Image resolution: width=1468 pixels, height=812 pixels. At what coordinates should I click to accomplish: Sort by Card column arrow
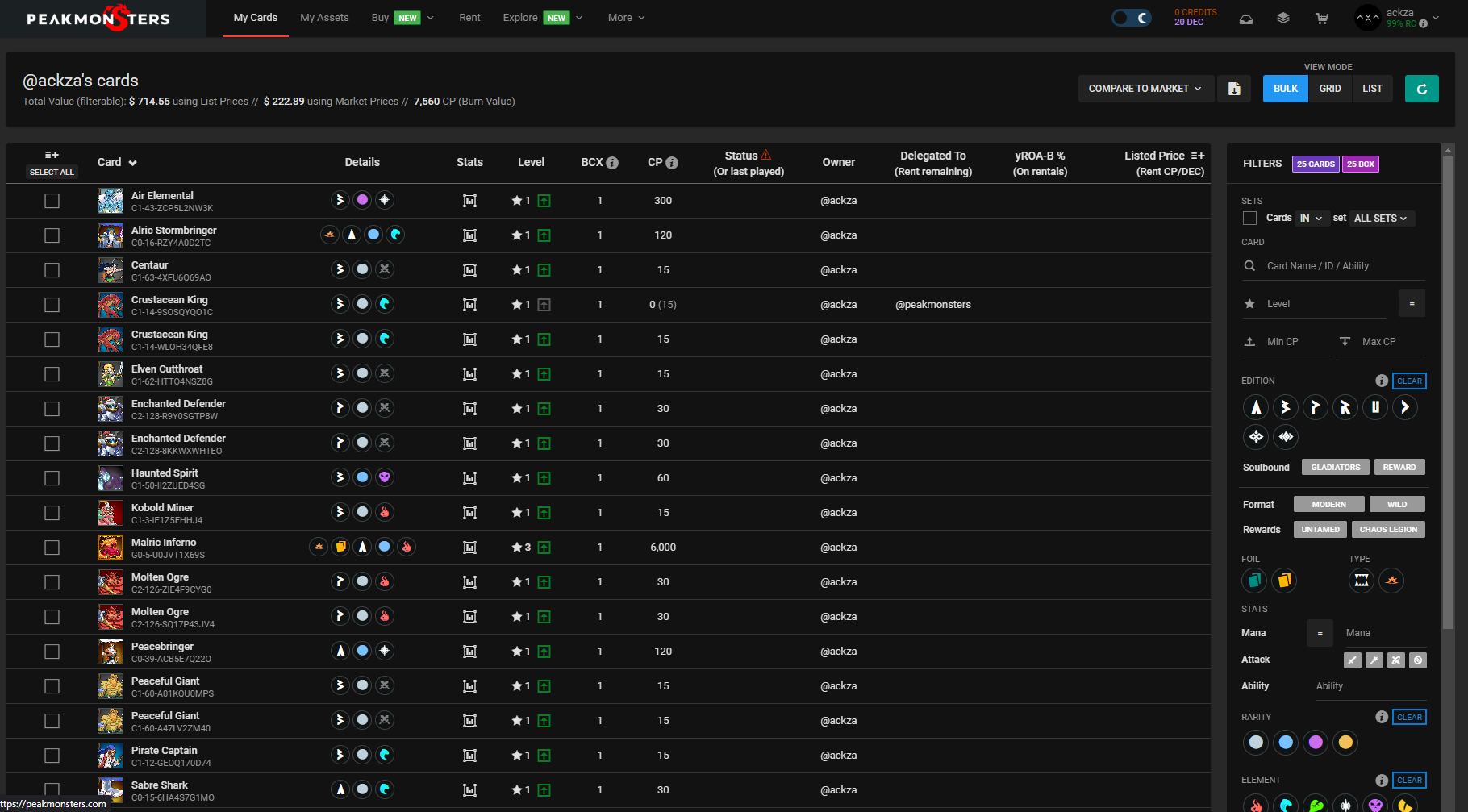pos(132,163)
